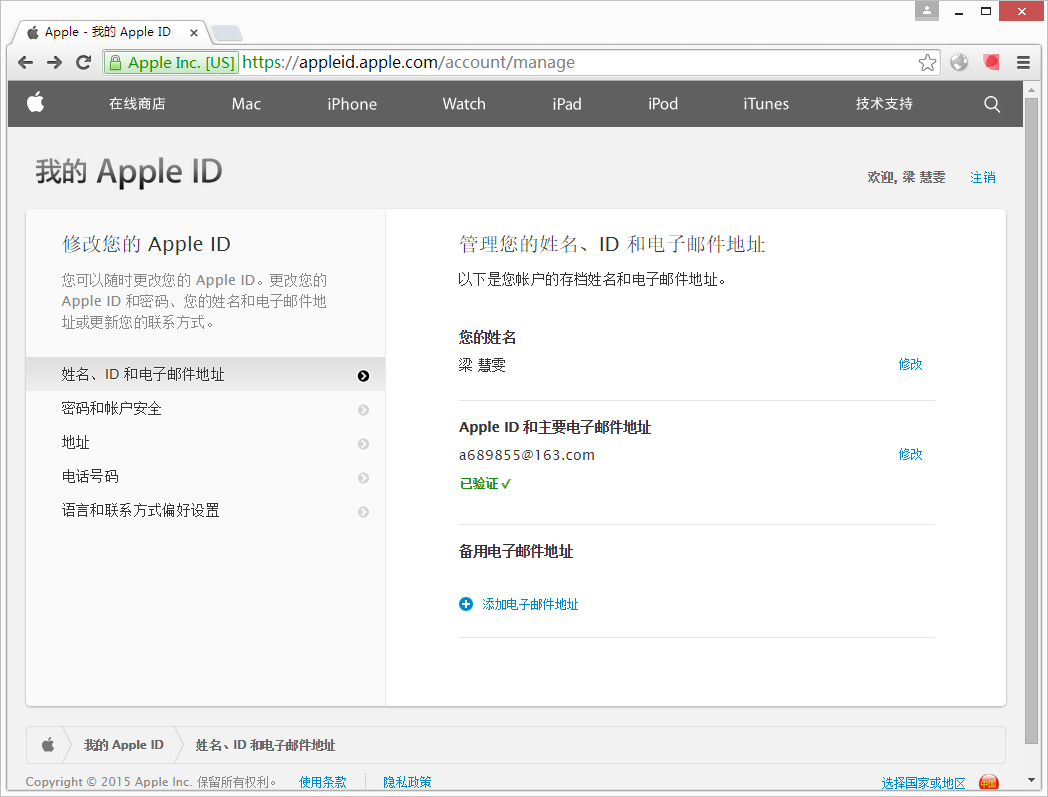
Task: Click scrollbar down arrow
Action: [1031, 780]
